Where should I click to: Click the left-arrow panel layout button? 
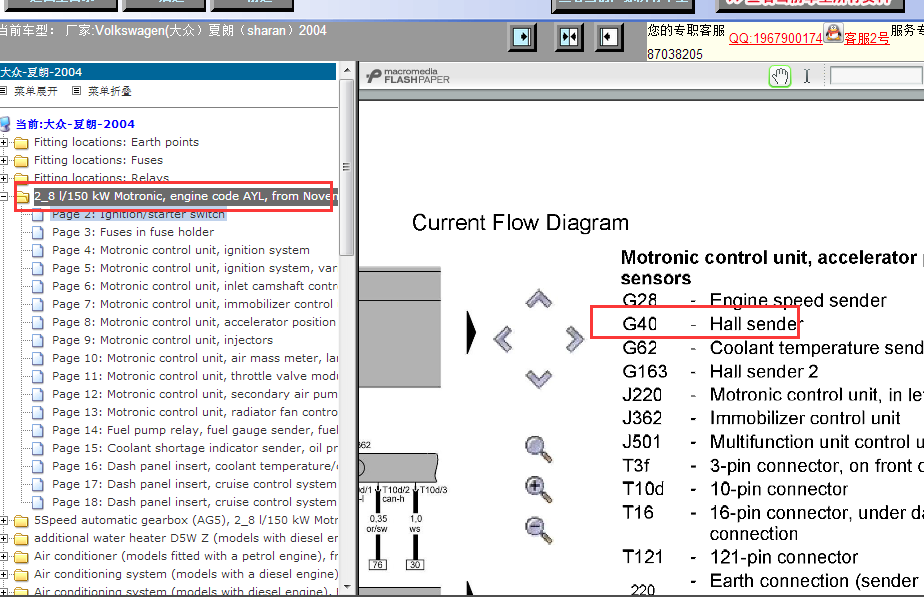point(609,38)
